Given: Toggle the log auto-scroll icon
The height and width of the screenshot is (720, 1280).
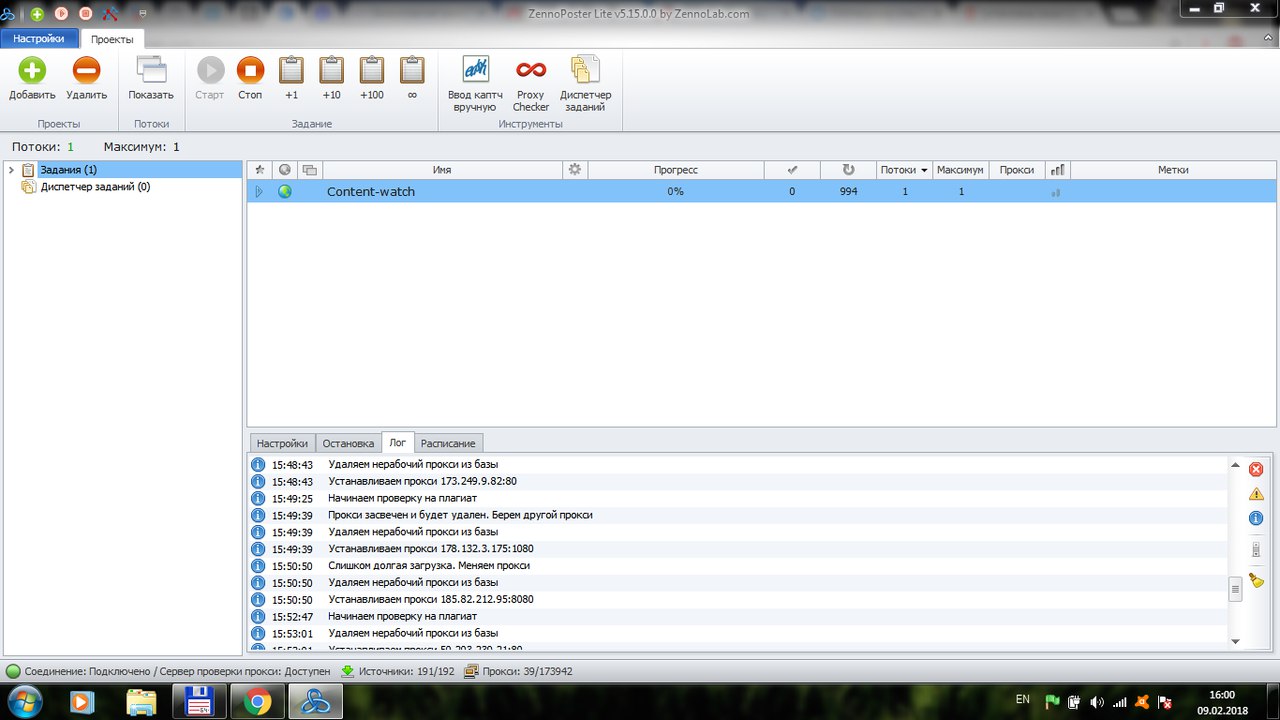Looking at the screenshot, I should 1256,550.
